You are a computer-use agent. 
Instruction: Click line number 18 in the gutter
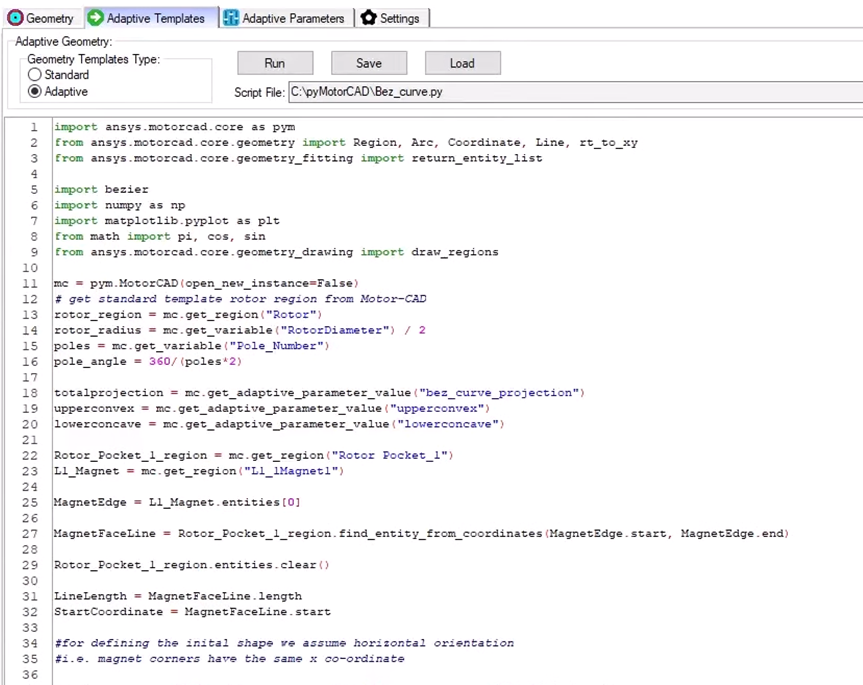click(33, 393)
